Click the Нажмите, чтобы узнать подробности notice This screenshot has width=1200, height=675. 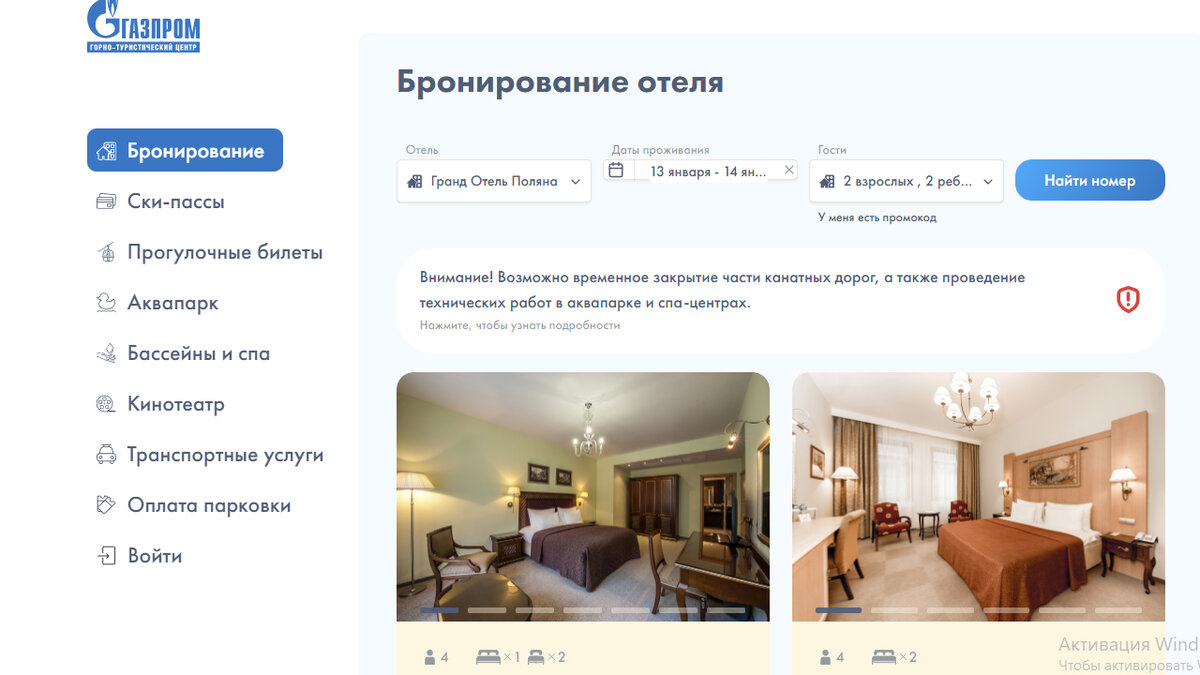click(x=520, y=326)
